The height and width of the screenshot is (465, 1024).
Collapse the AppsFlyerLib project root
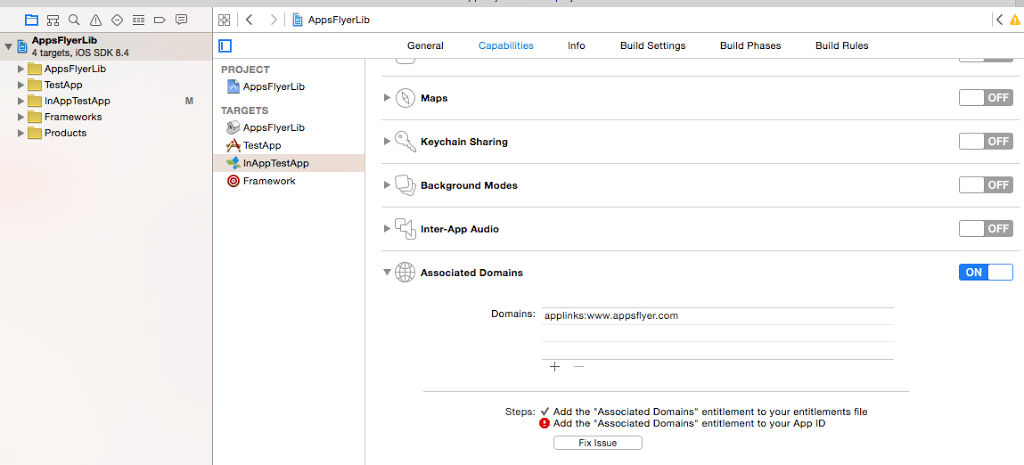[8, 46]
